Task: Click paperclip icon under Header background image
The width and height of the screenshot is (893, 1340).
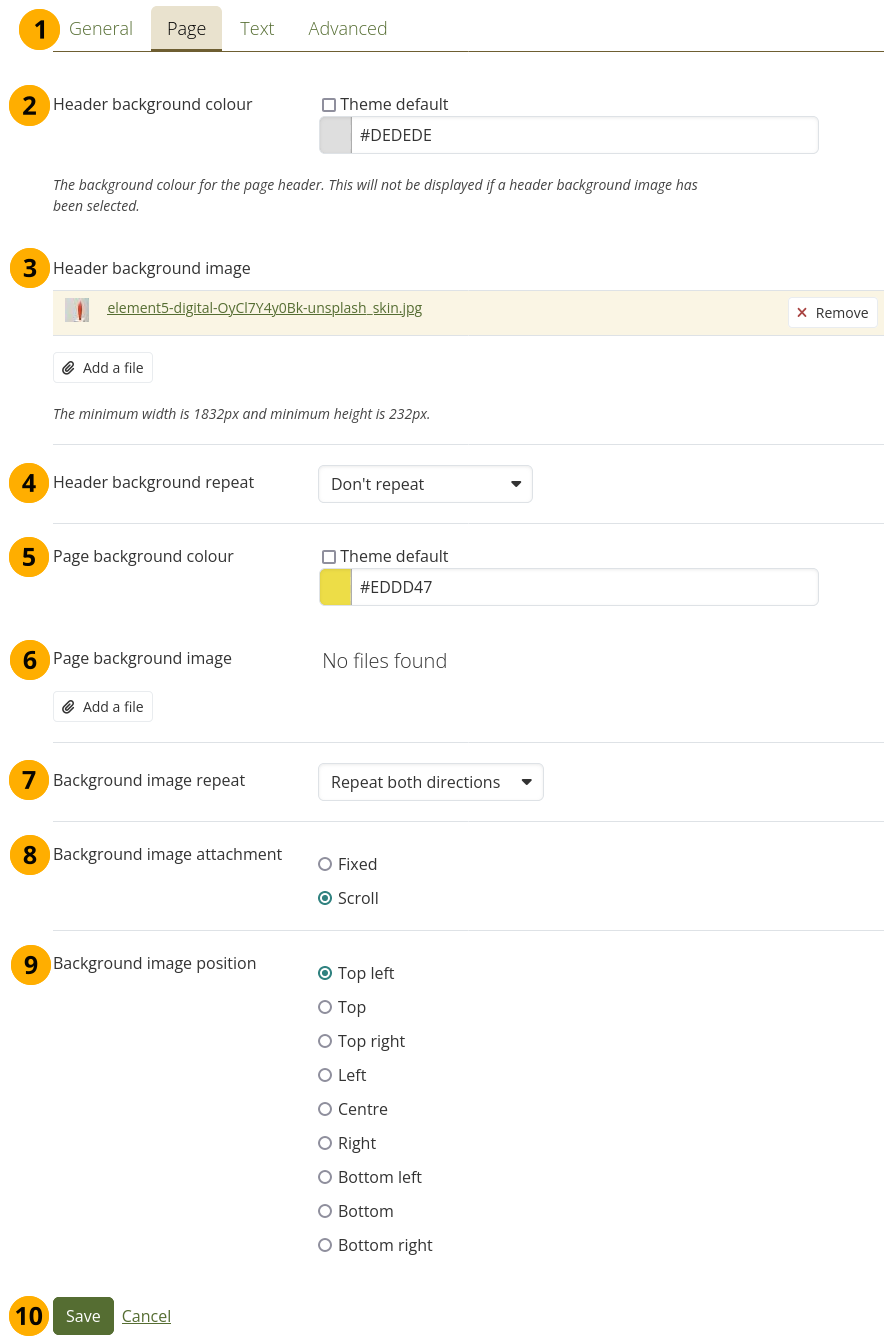Action: pos(68,368)
